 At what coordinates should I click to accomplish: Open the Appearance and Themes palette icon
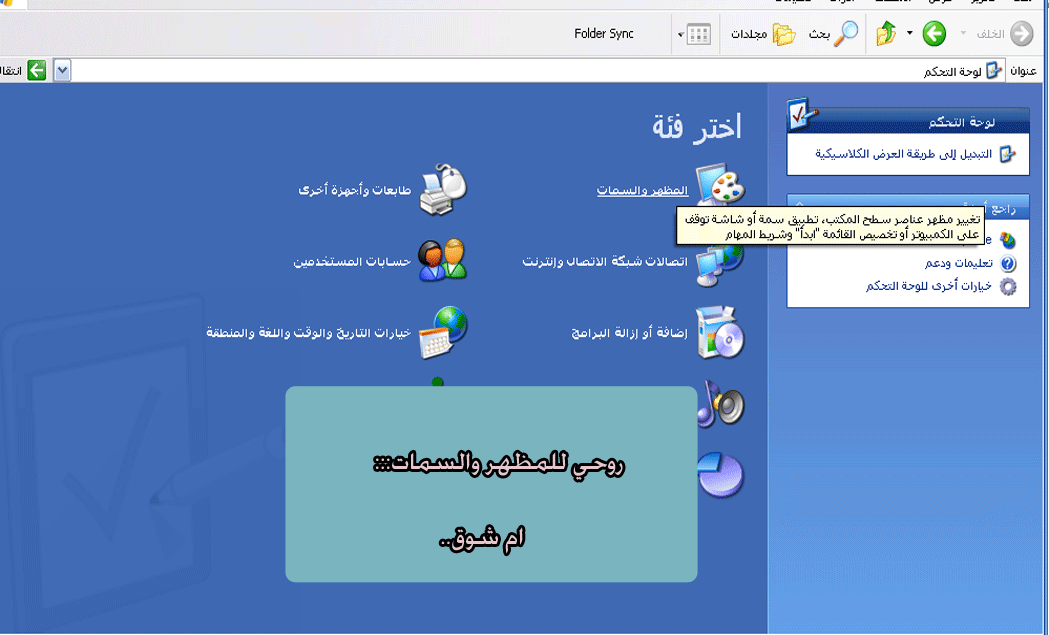720,187
